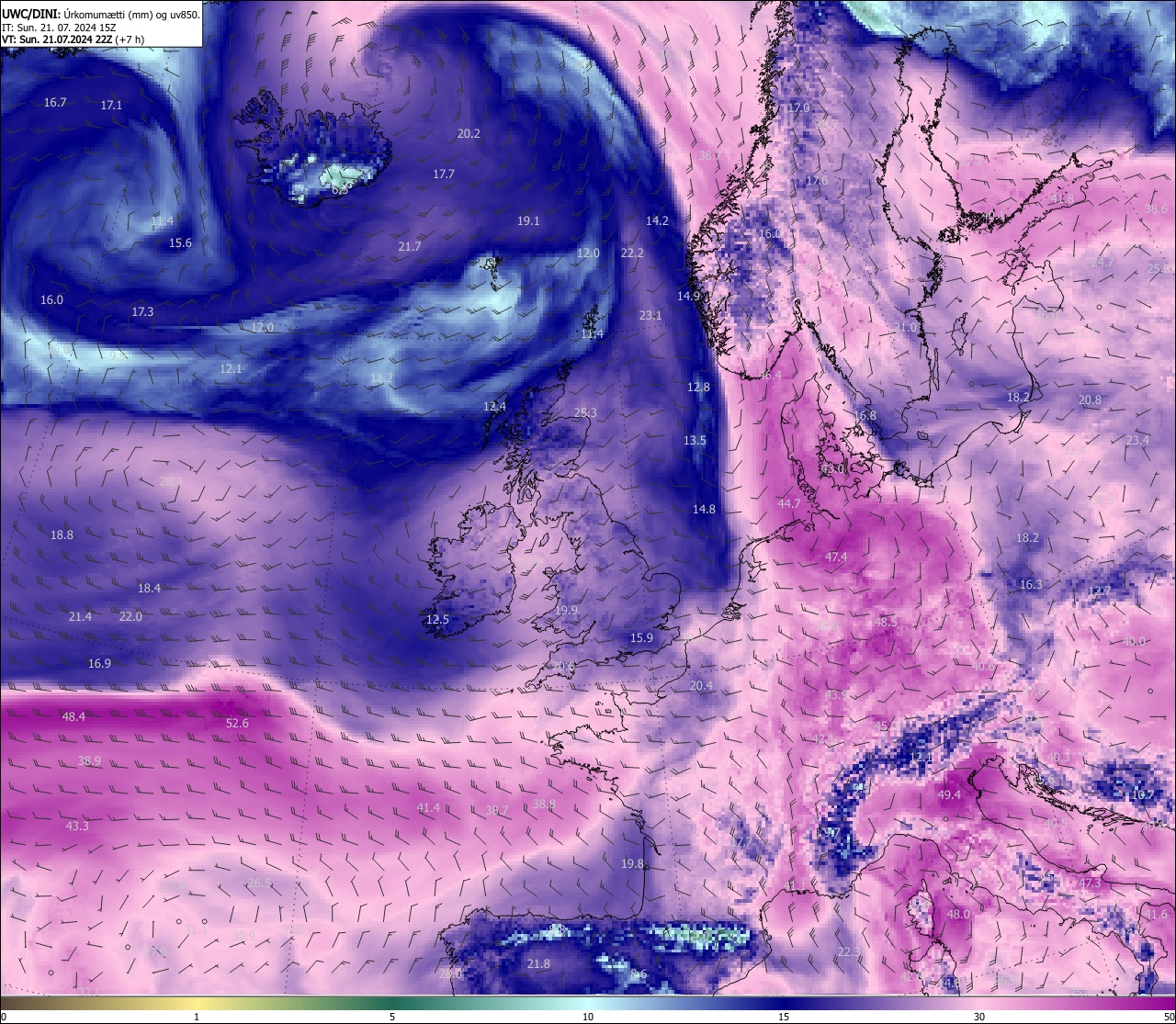Select the value 17.1 near the top-left

[x=111, y=106]
